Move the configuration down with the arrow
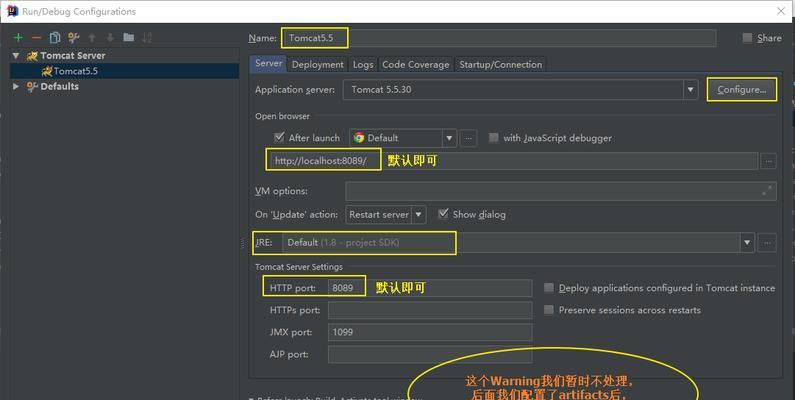Viewport: 795px width, 400px height. point(110,38)
